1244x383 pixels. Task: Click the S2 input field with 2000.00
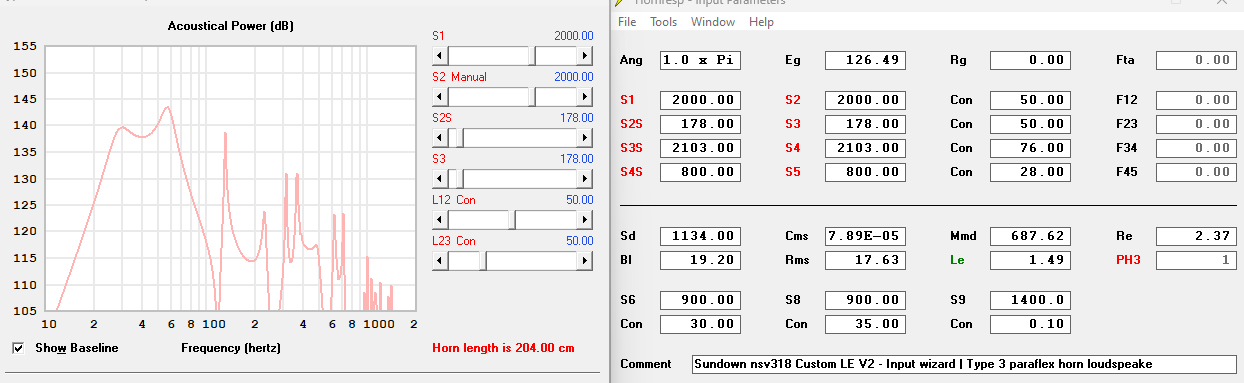tap(865, 100)
